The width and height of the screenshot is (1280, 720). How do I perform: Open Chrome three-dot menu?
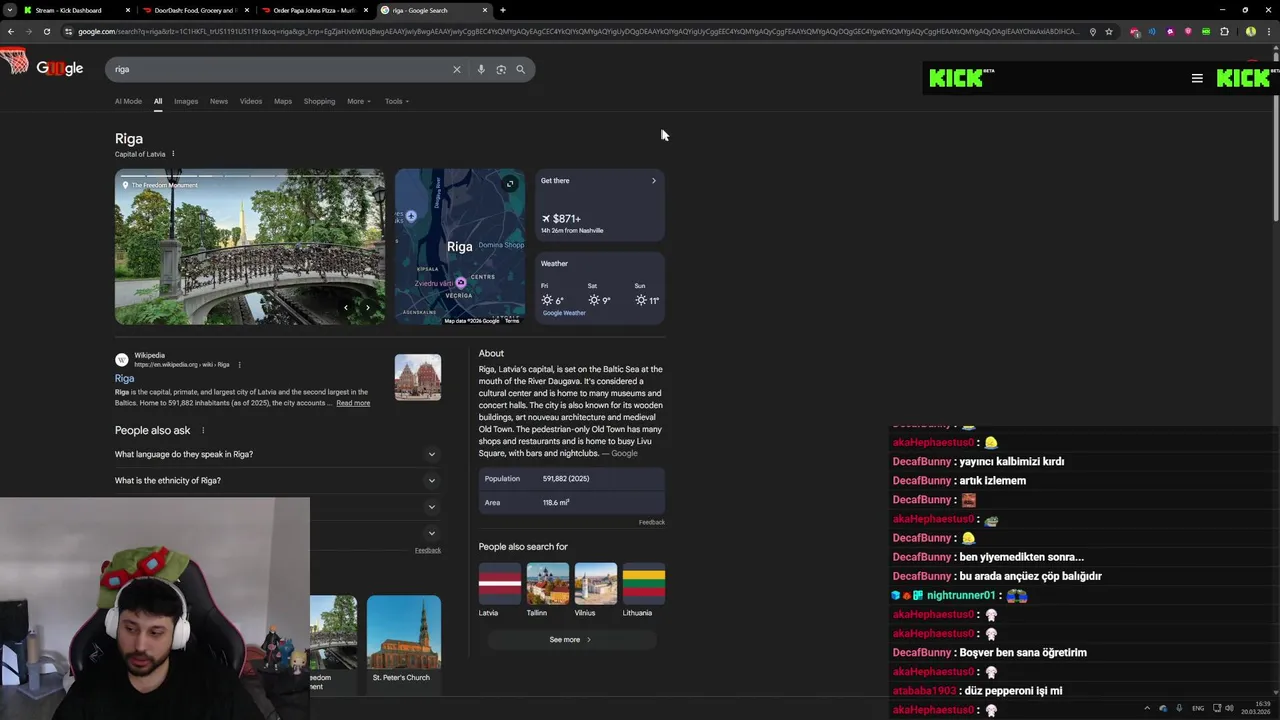point(1268,31)
